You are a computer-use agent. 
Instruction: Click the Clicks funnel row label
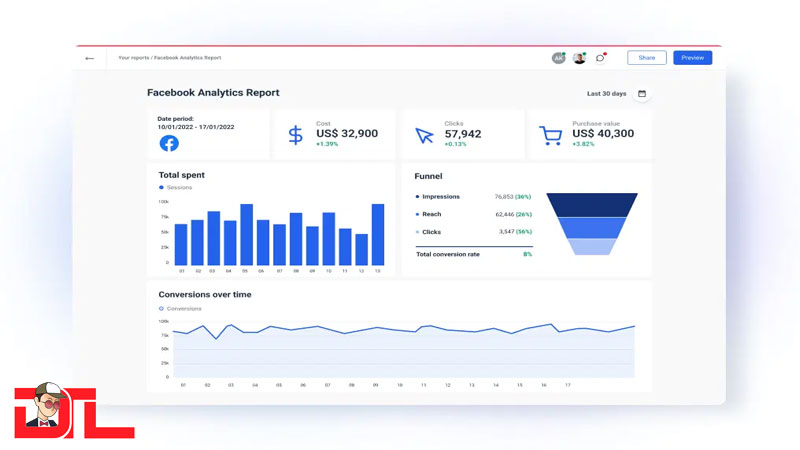click(x=432, y=232)
